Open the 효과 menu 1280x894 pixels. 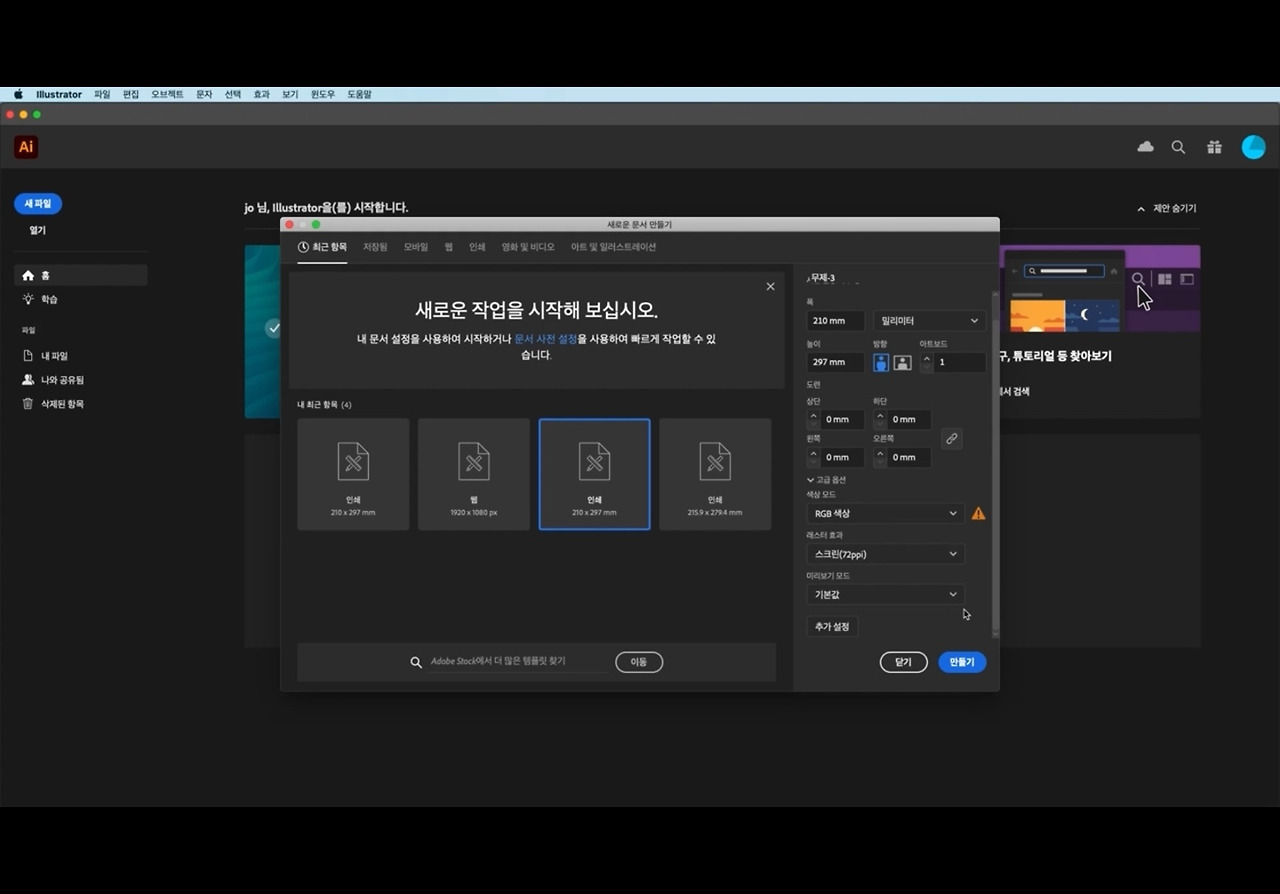point(261,94)
